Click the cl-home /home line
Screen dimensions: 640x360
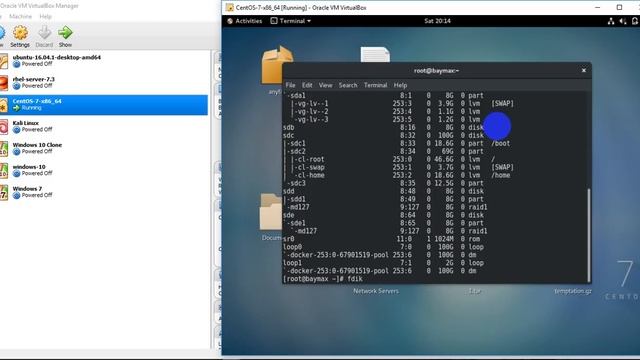[x=397, y=175]
